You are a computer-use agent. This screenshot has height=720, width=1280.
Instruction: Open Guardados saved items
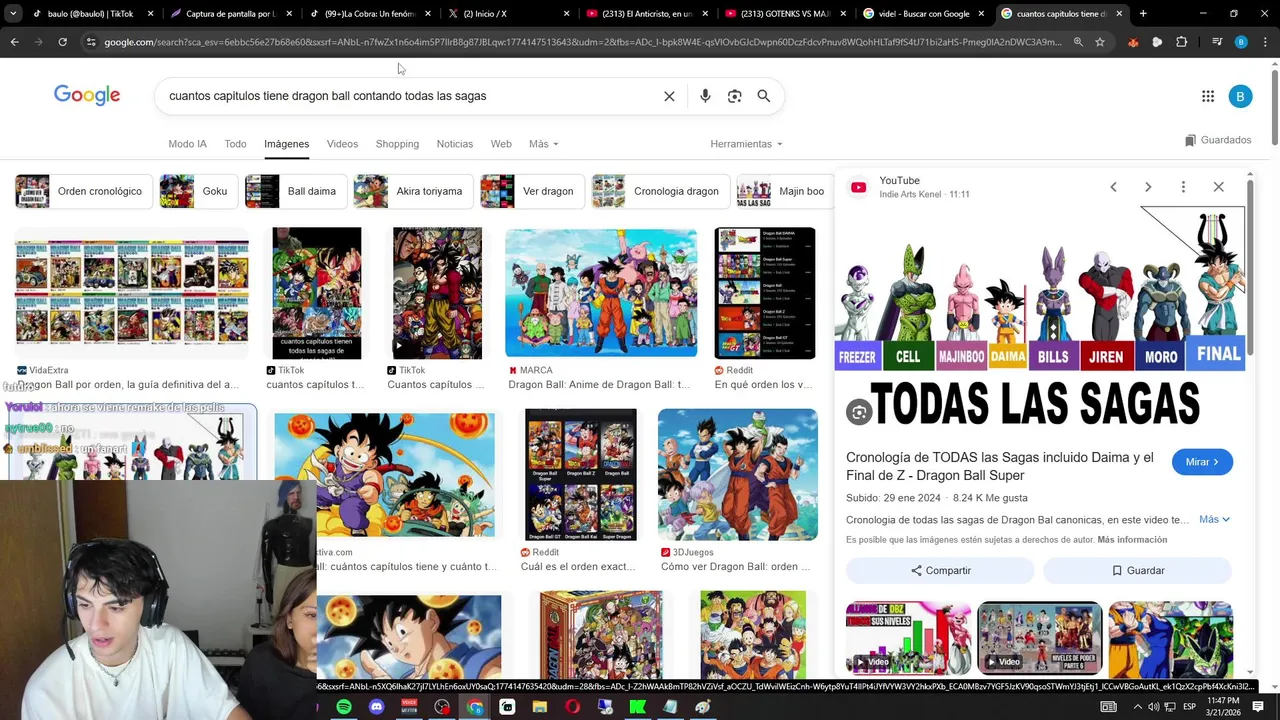1217,140
